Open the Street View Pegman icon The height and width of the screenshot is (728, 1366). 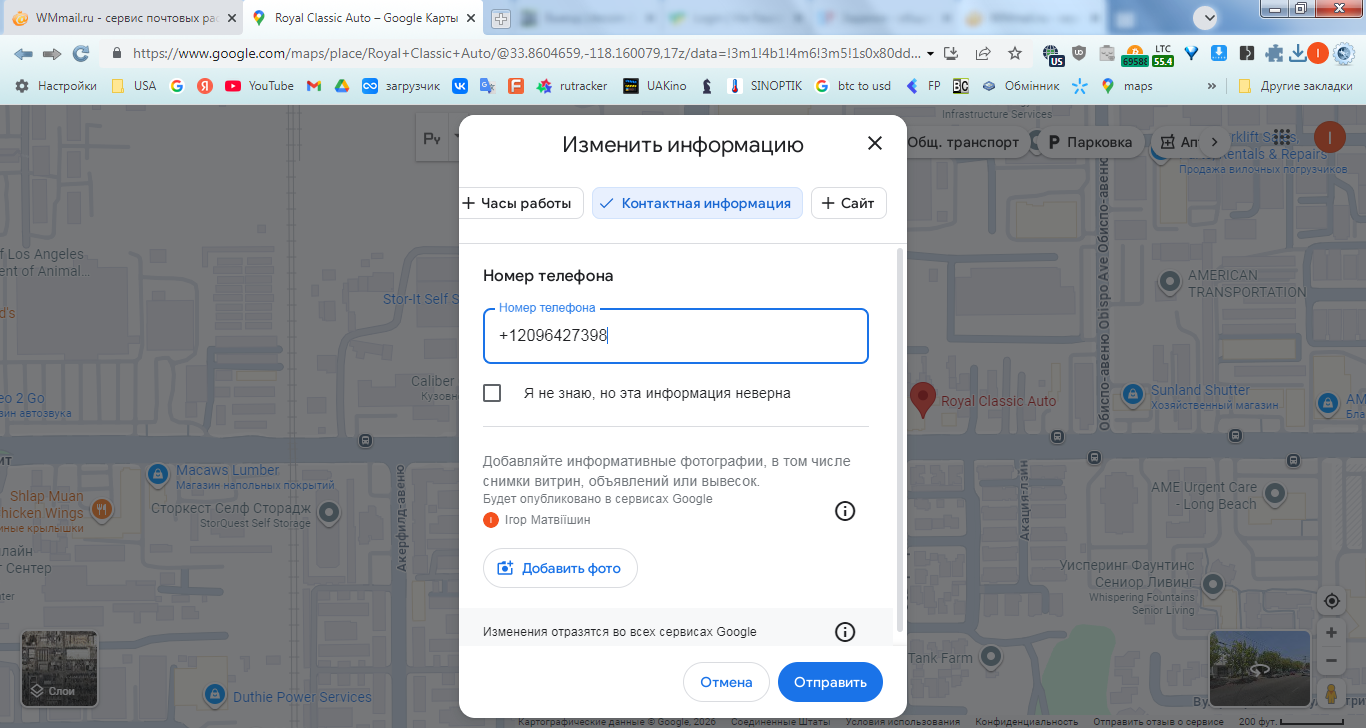click(1331, 692)
